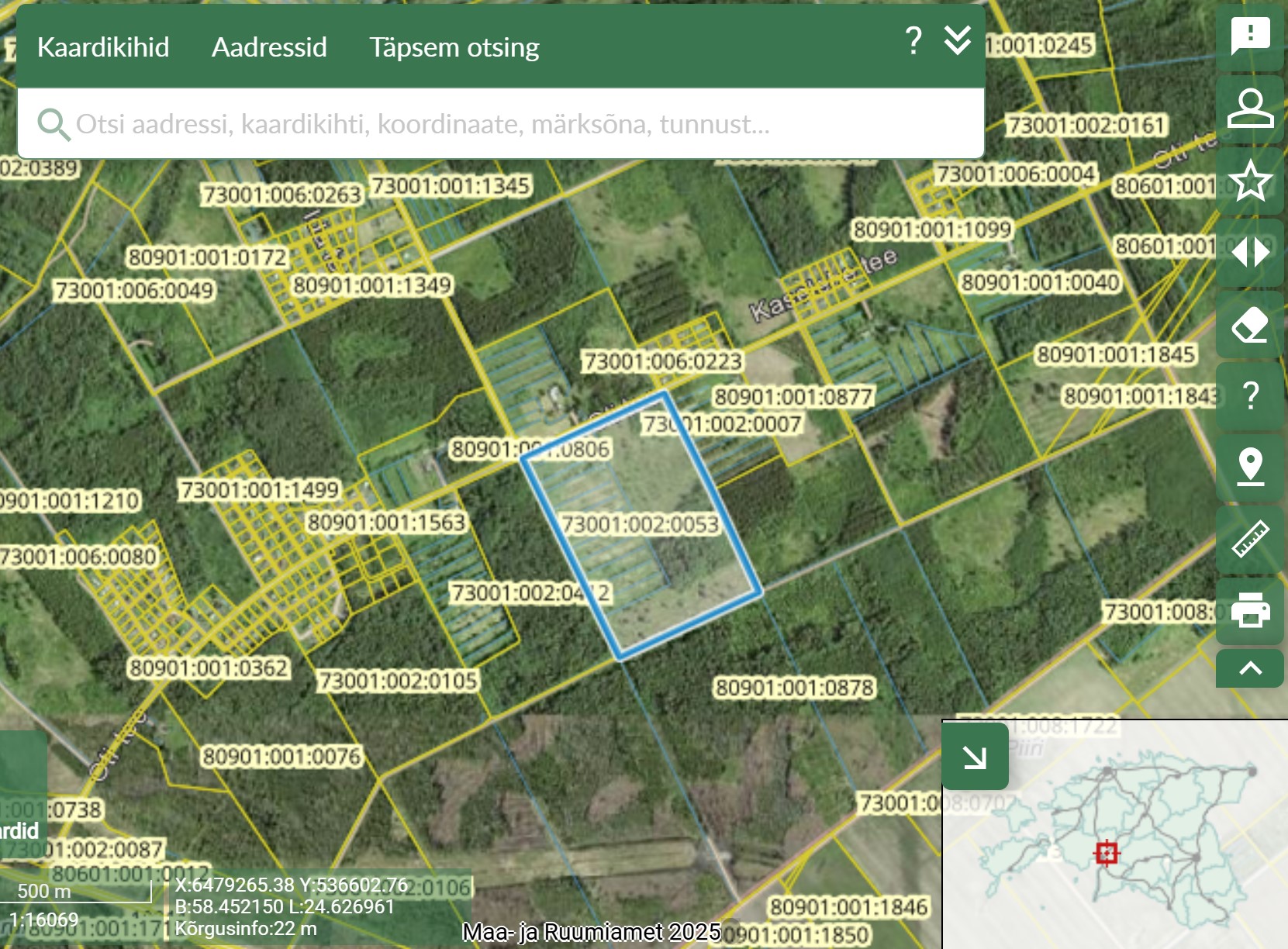Click parcel label 73001:001:1345
This screenshot has height=949, width=1288.
click(x=451, y=186)
